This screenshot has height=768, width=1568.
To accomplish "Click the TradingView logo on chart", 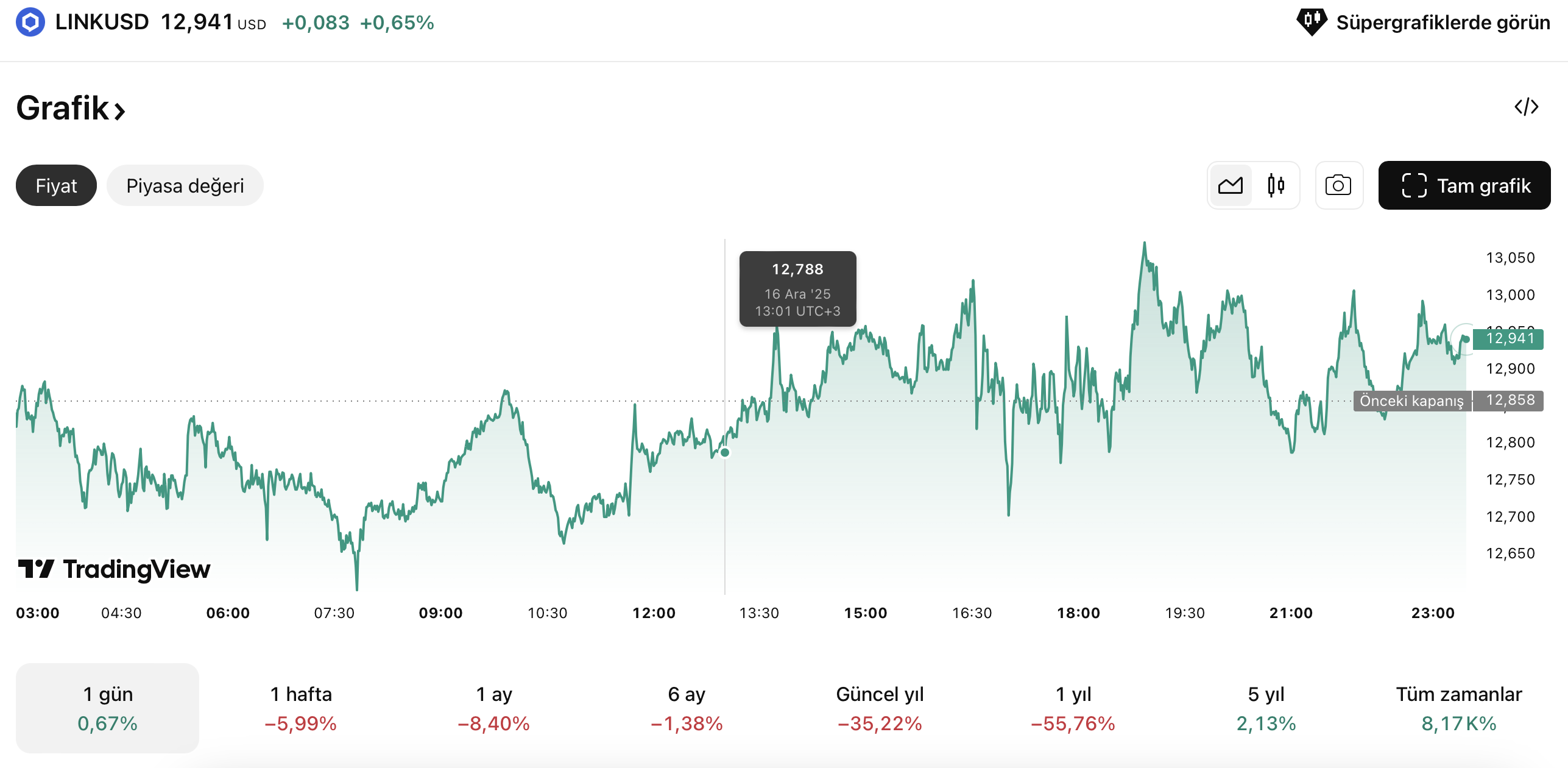I will (x=115, y=569).
